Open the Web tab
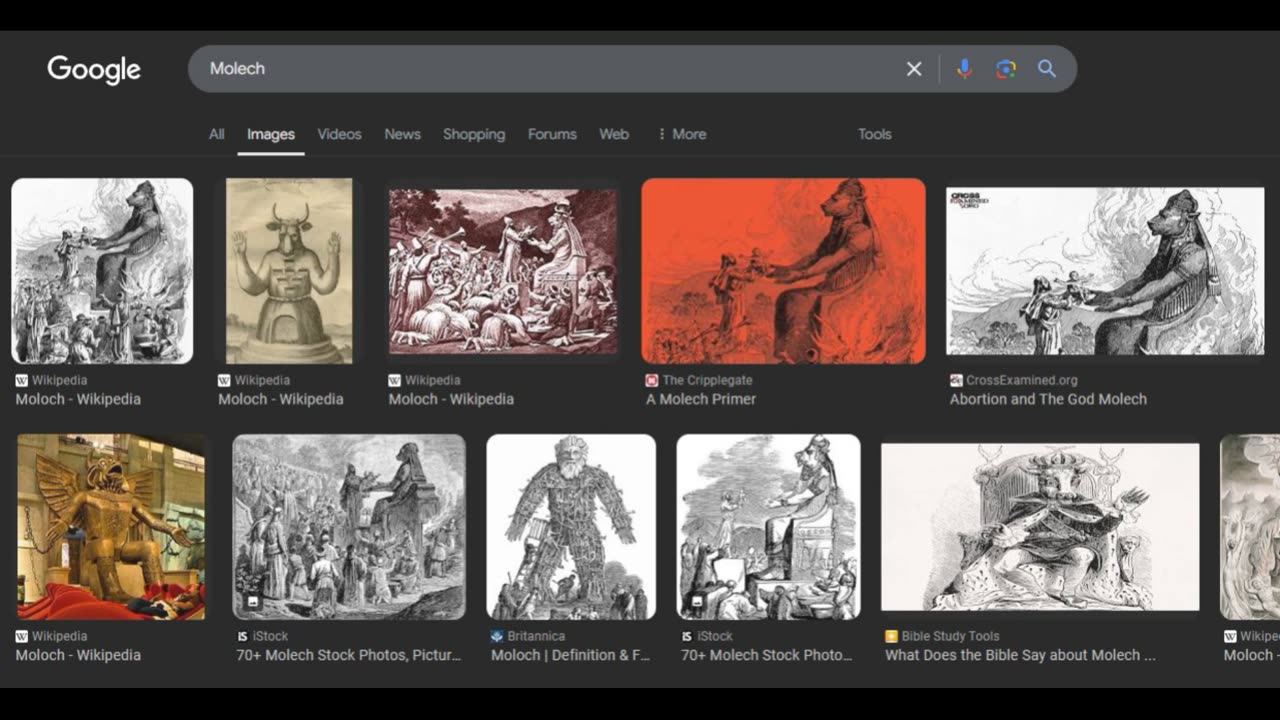1280x720 pixels. click(x=614, y=134)
